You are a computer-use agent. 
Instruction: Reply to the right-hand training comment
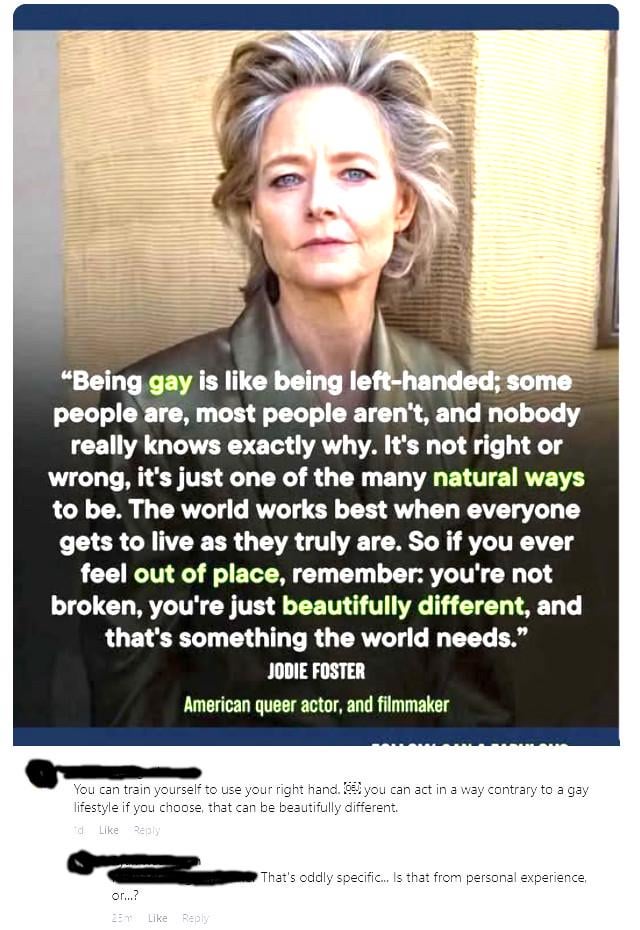tap(147, 830)
